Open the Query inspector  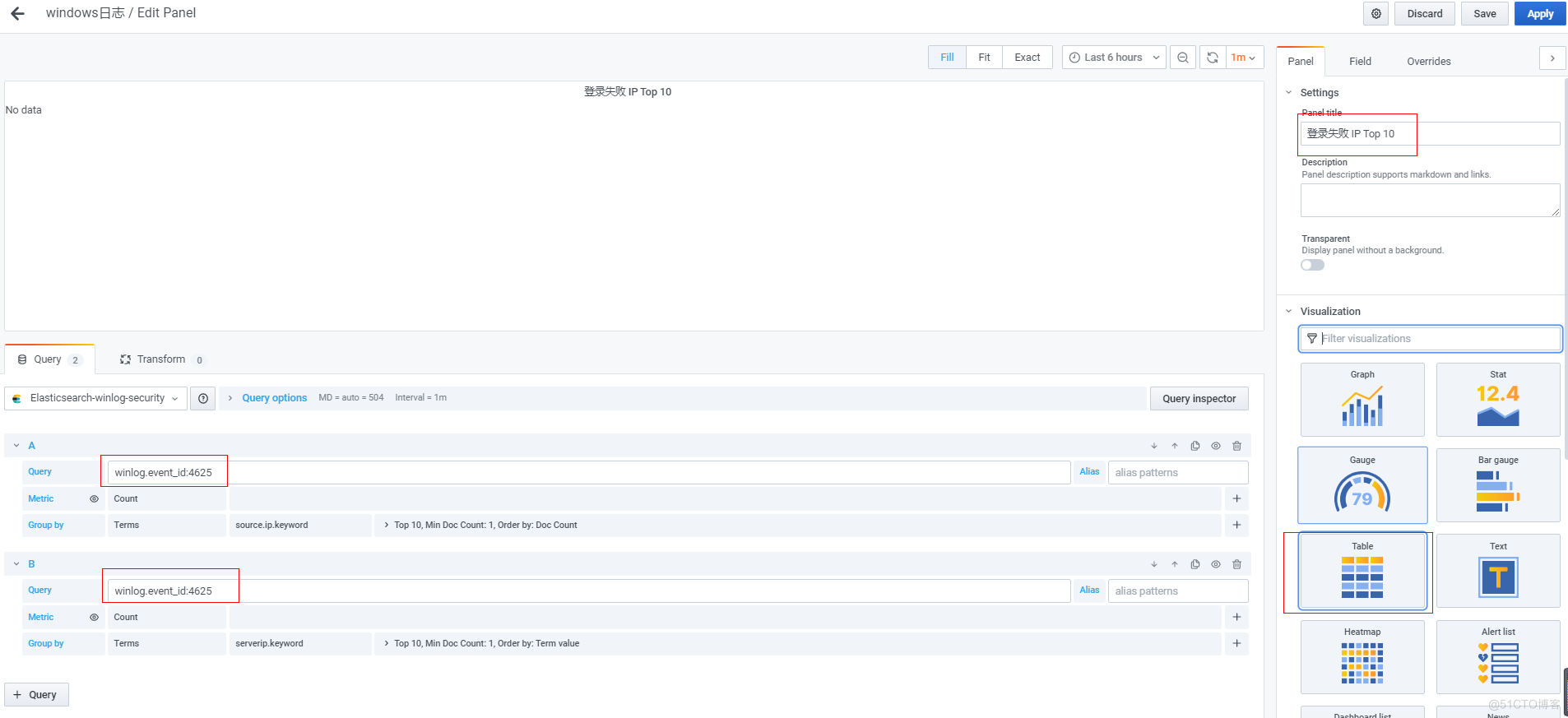click(1199, 398)
